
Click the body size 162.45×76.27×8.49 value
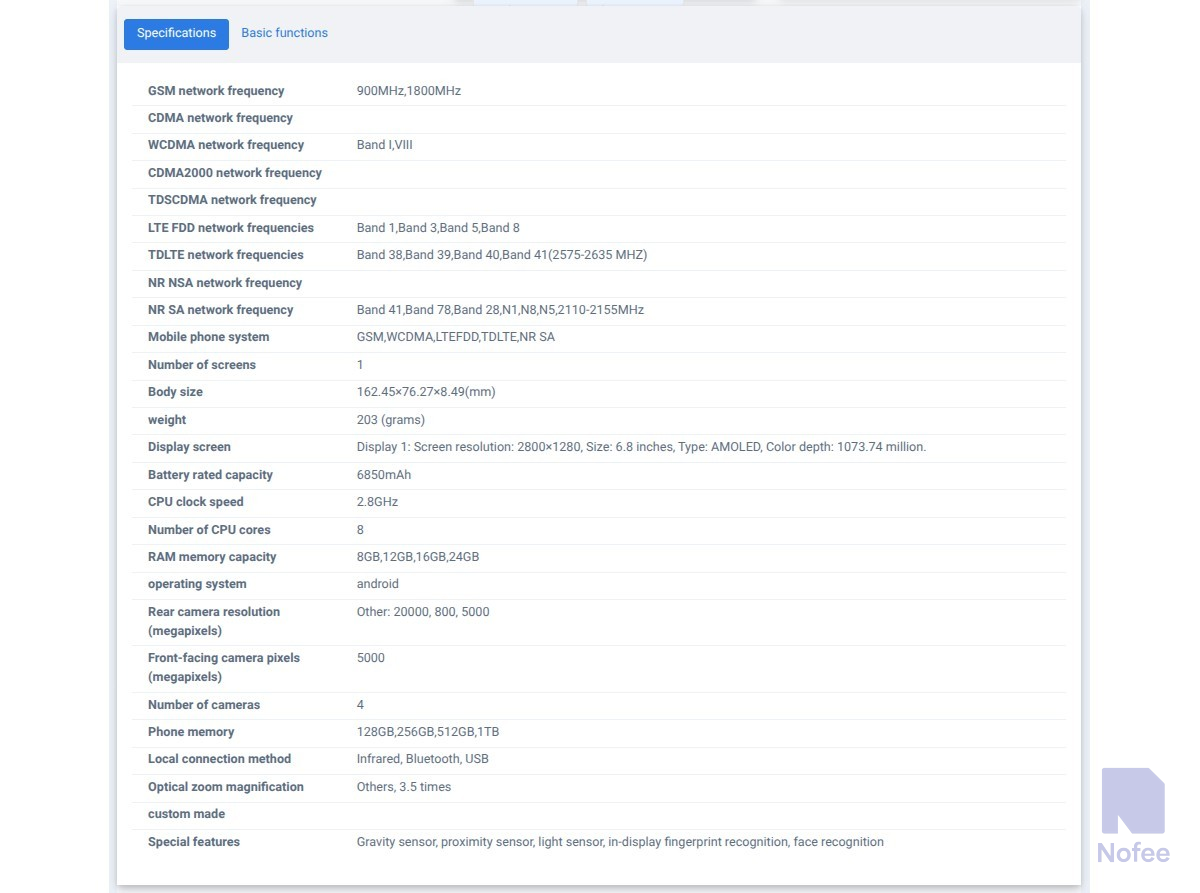point(425,392)
